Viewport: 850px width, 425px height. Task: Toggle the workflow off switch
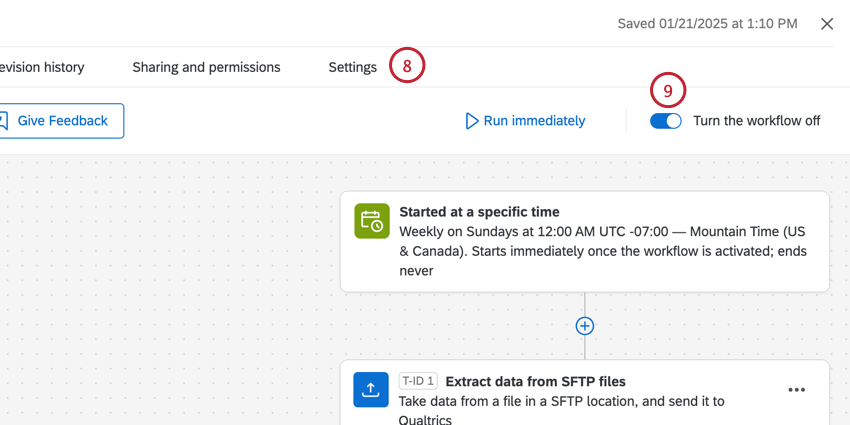point(666,121)
